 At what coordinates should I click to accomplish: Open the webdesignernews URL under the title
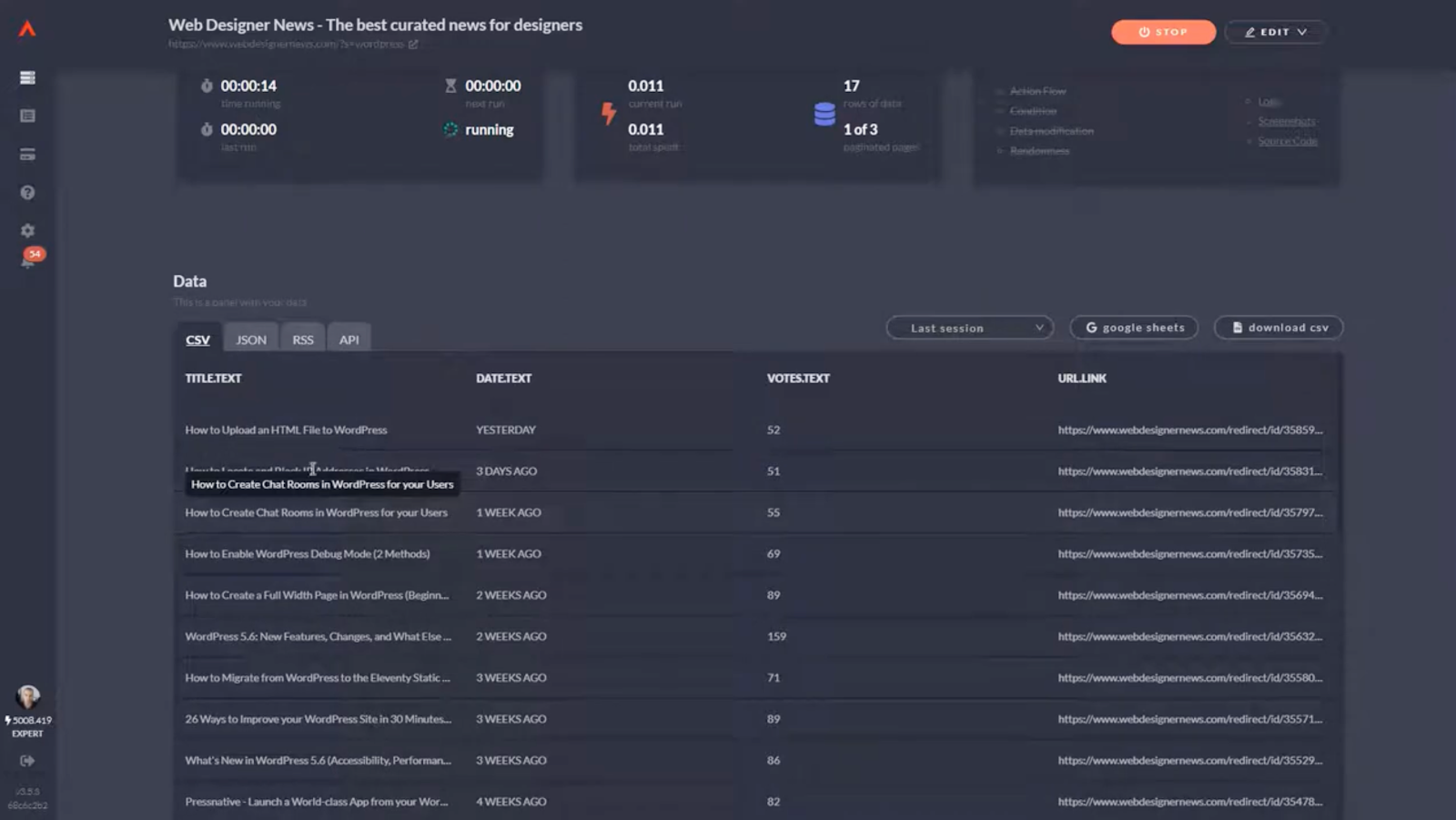286,45
